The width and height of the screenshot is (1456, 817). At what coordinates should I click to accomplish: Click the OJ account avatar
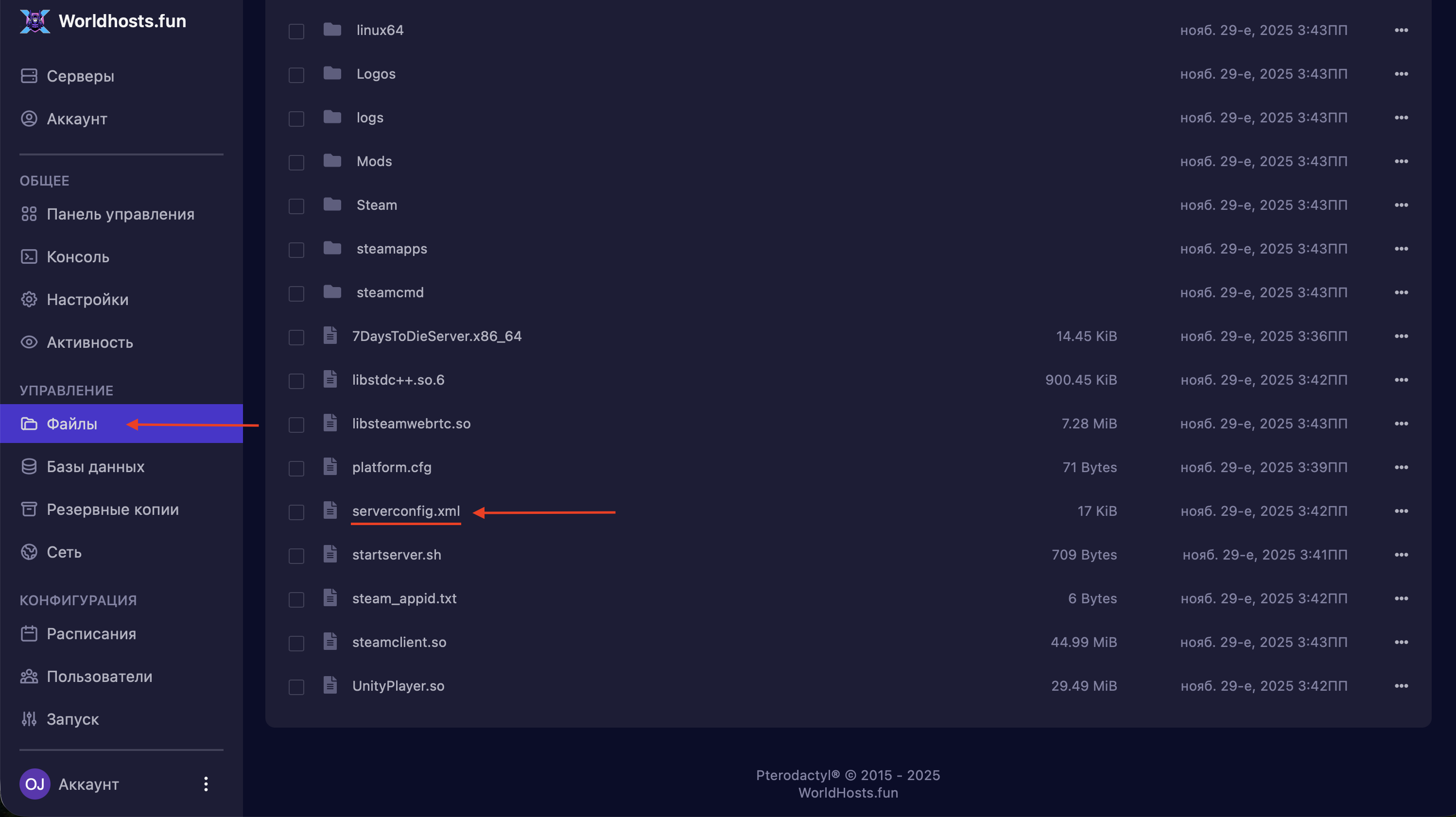point(35,783)
